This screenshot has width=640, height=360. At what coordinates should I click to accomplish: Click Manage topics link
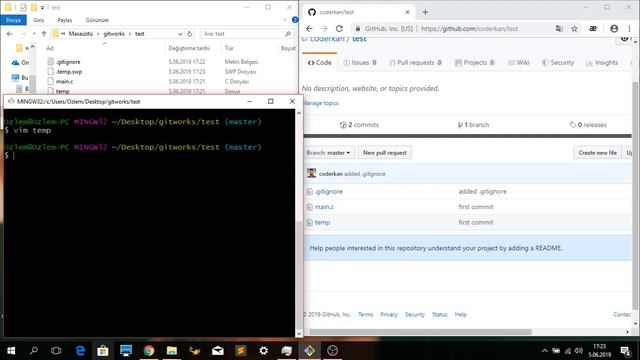[321, 103]
